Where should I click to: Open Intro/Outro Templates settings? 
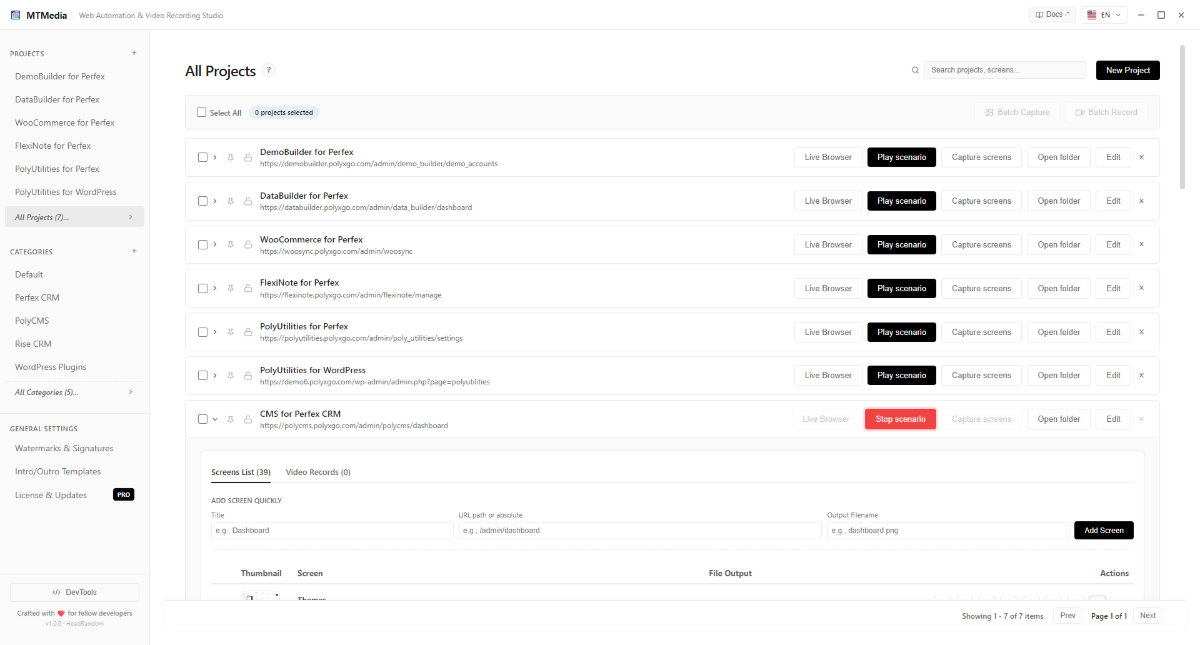pos(58,471)
